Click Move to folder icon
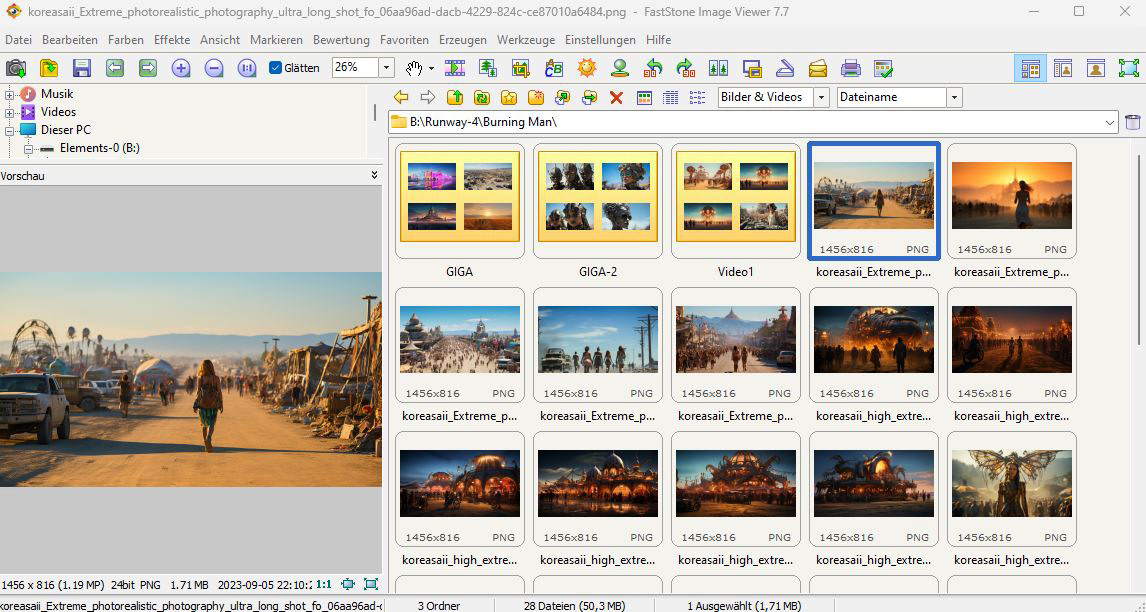The height and width of the screenshot is (612, 1146). click(590, 97)
